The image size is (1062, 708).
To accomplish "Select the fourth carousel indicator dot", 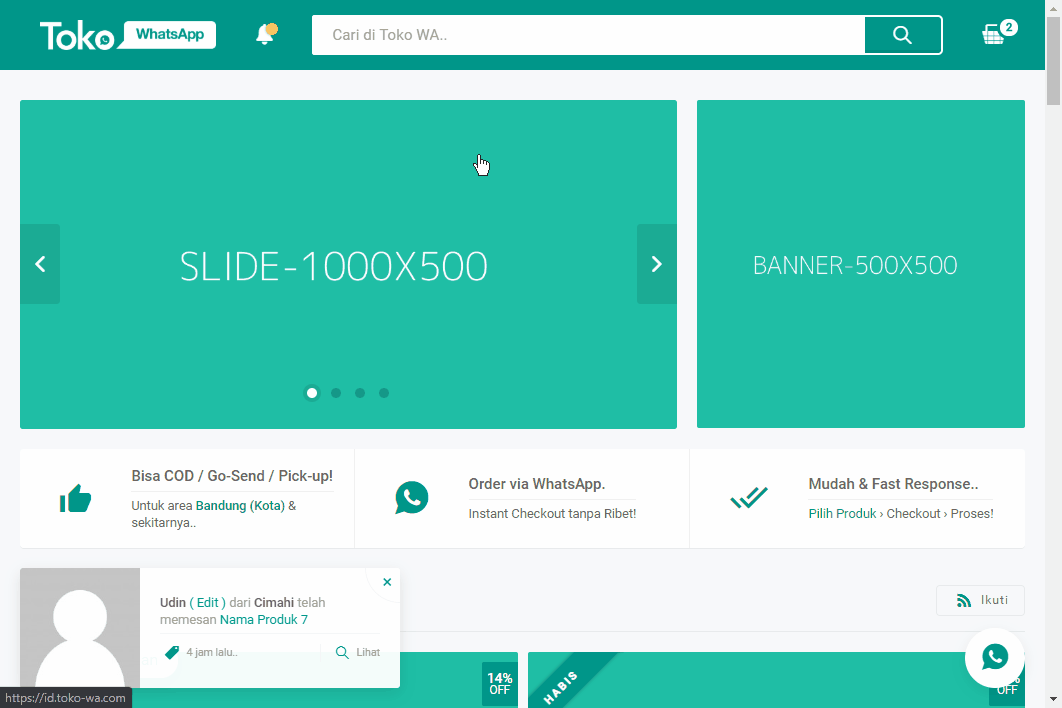I will pyautogui.click(x=383, y=393).
